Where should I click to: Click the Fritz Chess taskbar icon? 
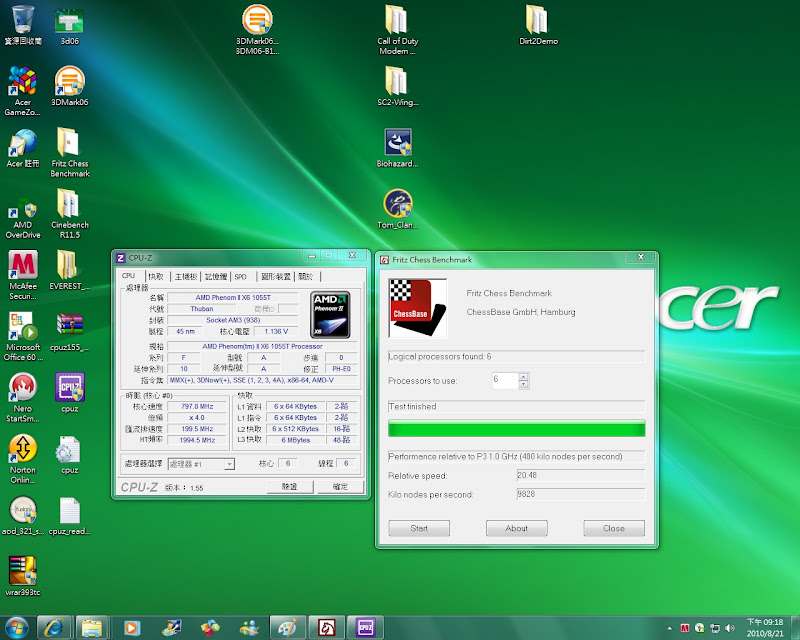pos(327,628)
